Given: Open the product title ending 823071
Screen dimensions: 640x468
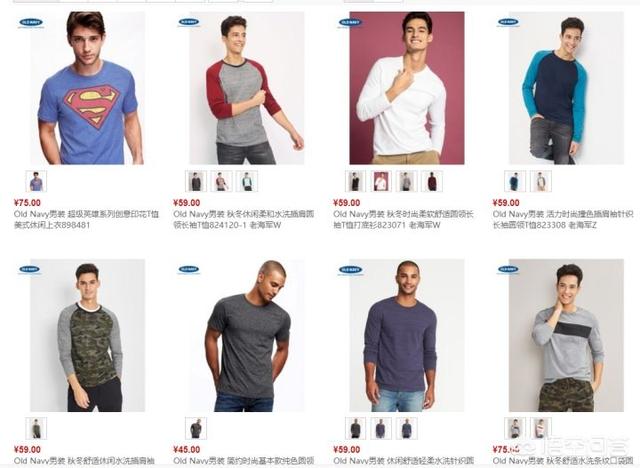Looking at the screenshot, I should click(x=404, y=220).
